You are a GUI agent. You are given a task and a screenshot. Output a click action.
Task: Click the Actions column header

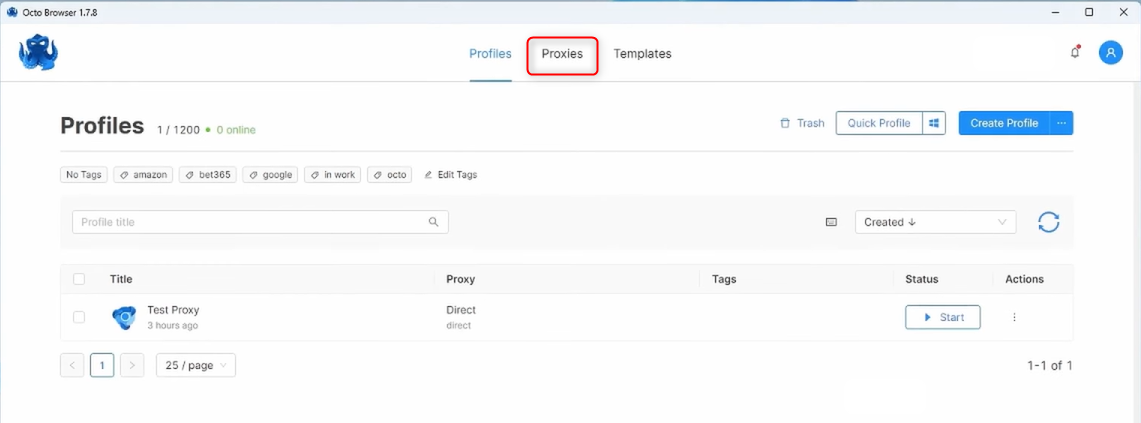click(x=1025, y=279)
